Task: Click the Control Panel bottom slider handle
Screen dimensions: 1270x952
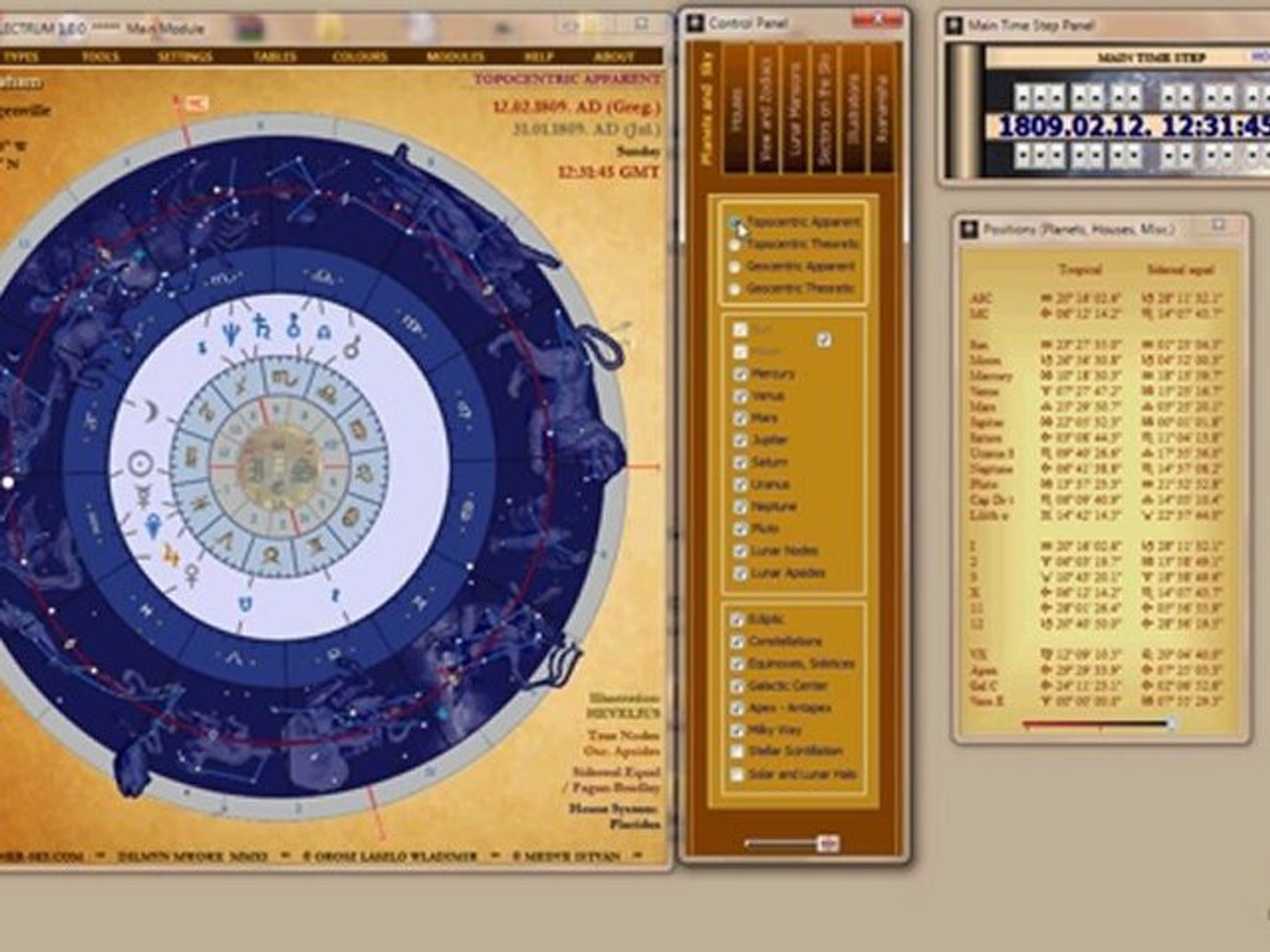Action: pos(827,844)
